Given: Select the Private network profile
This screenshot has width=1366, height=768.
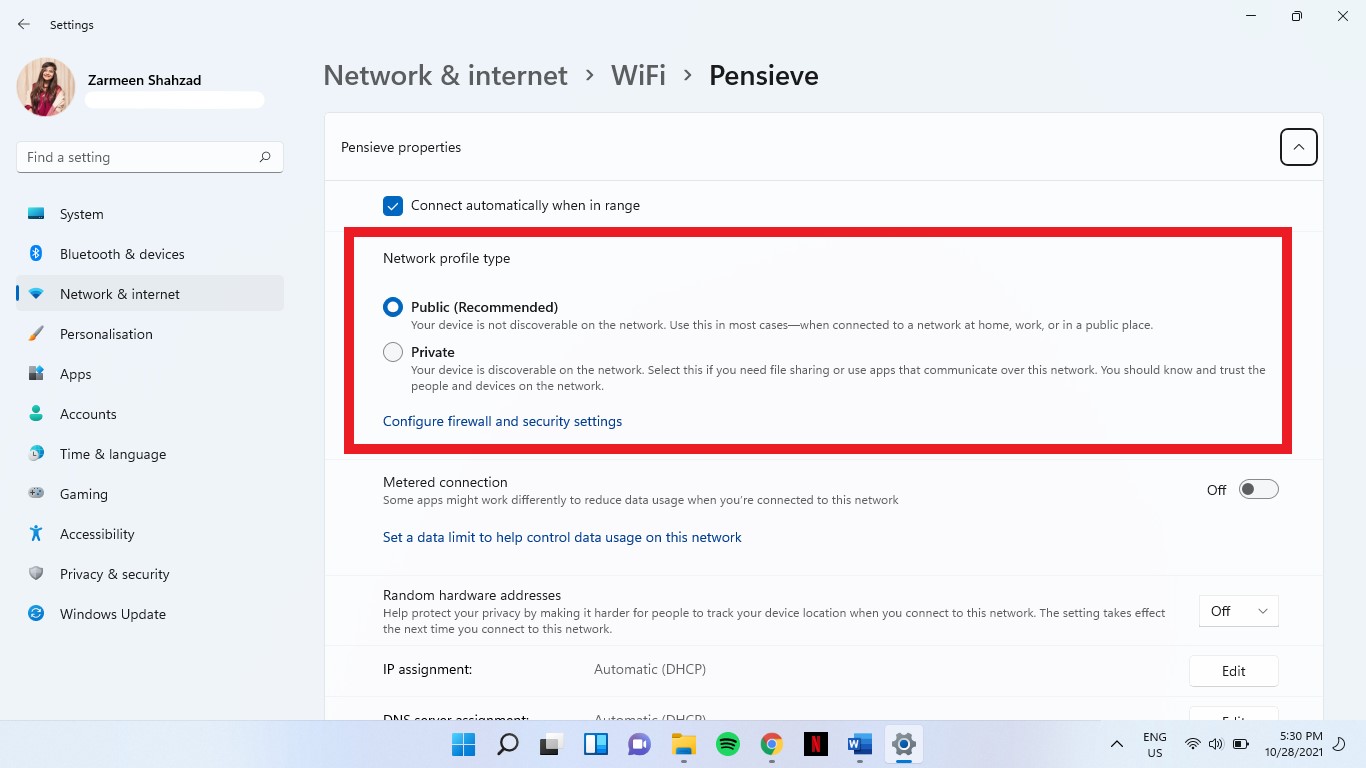Looking at the screenshot, I should click(392, 351).
